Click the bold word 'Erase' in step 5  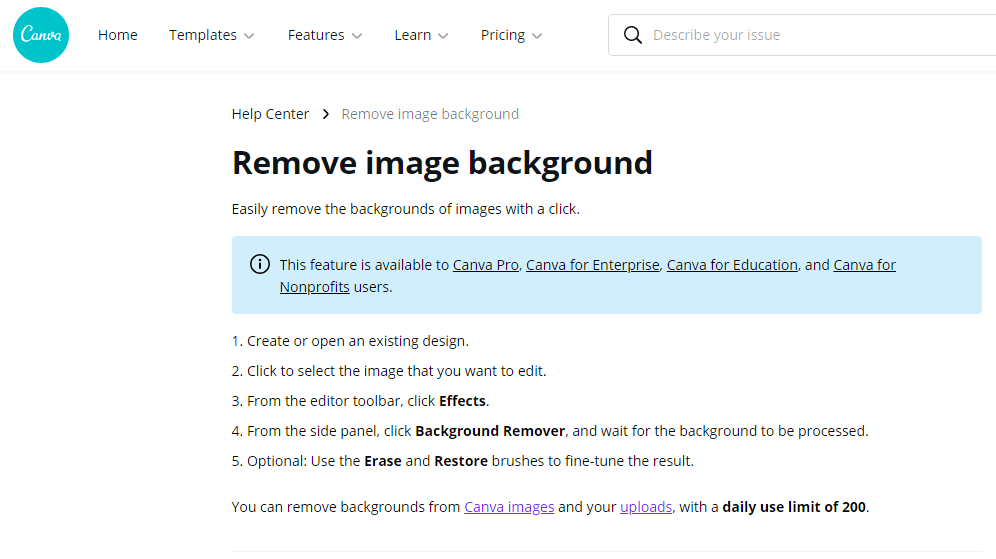382,461
